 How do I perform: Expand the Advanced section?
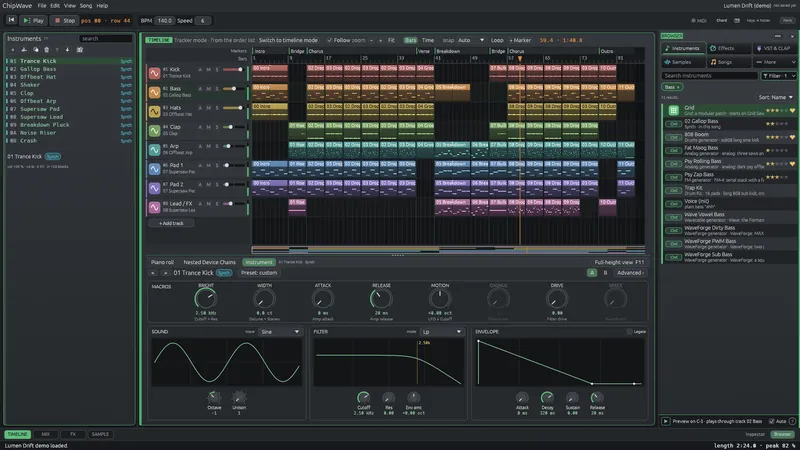click(x=630, y=273)
